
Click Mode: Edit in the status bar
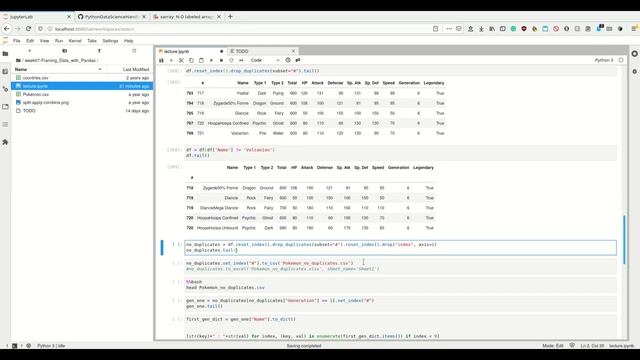point(553,346)
